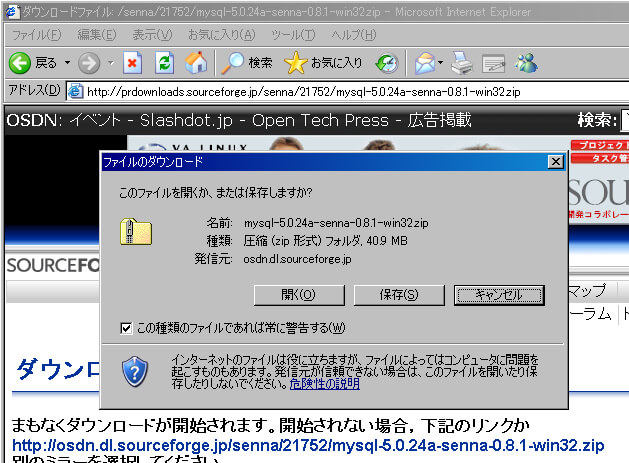Open the Search (検索) toolbar button
The image size is (629, 463).
coord(247,63)
